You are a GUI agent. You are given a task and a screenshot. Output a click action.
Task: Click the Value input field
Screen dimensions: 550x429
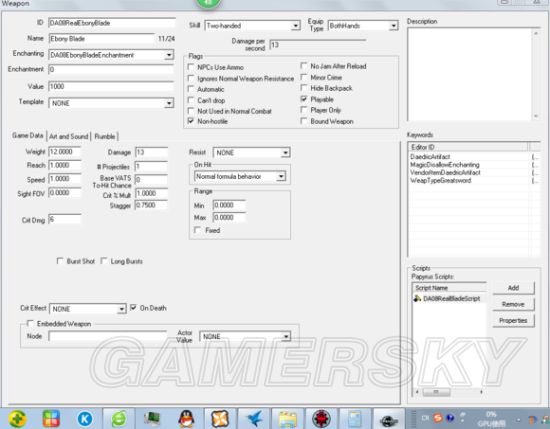pos(111,86)
